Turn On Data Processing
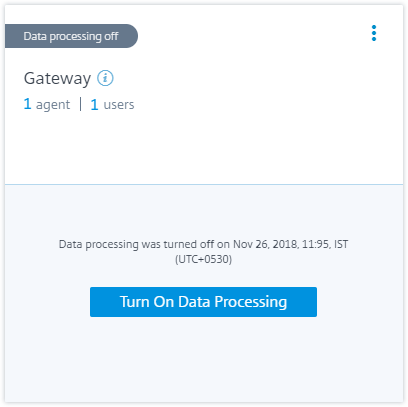This screenshot has height=407, width=408. [203, 302]
